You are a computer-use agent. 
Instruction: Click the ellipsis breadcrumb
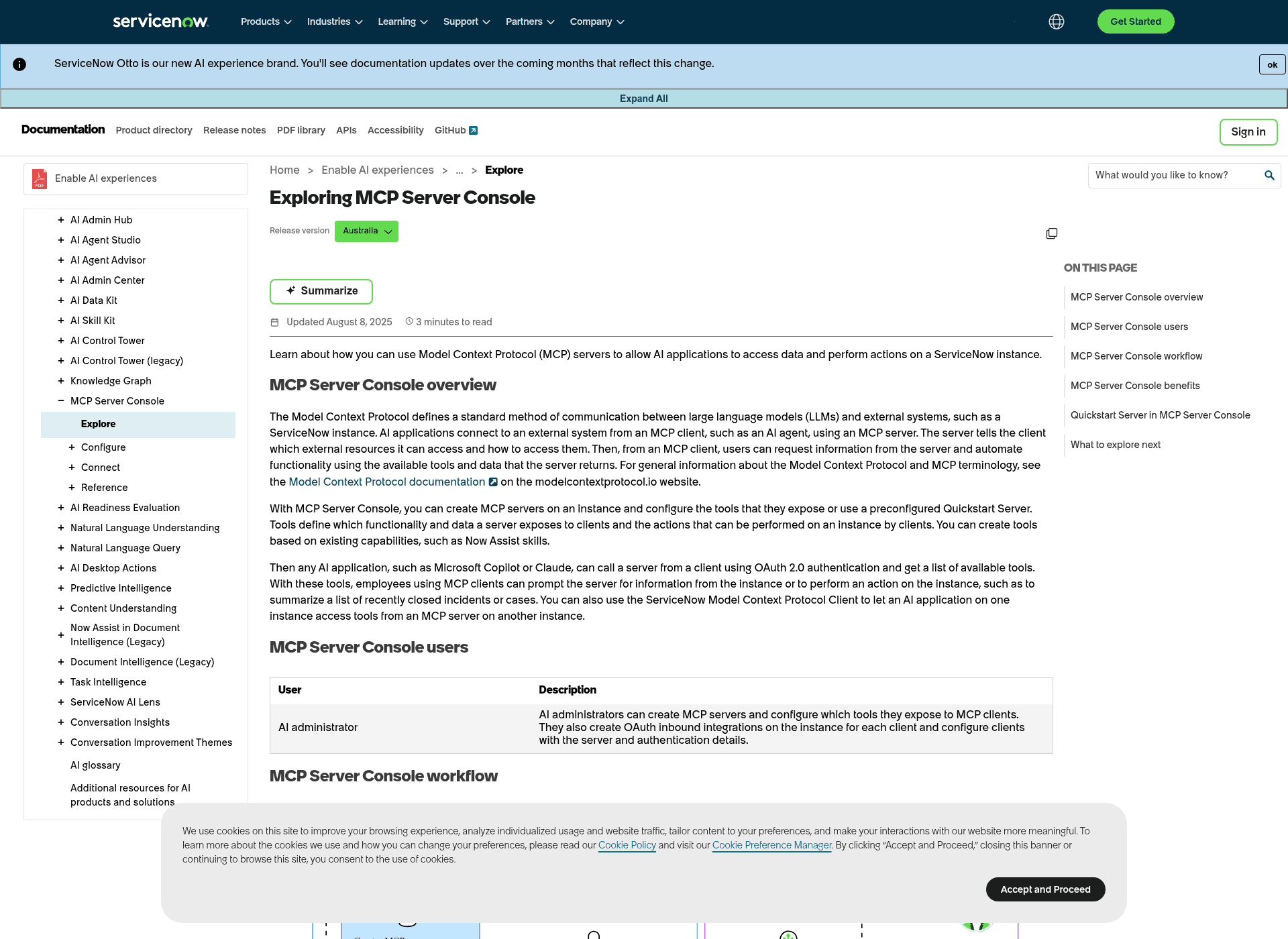(460, 170)
